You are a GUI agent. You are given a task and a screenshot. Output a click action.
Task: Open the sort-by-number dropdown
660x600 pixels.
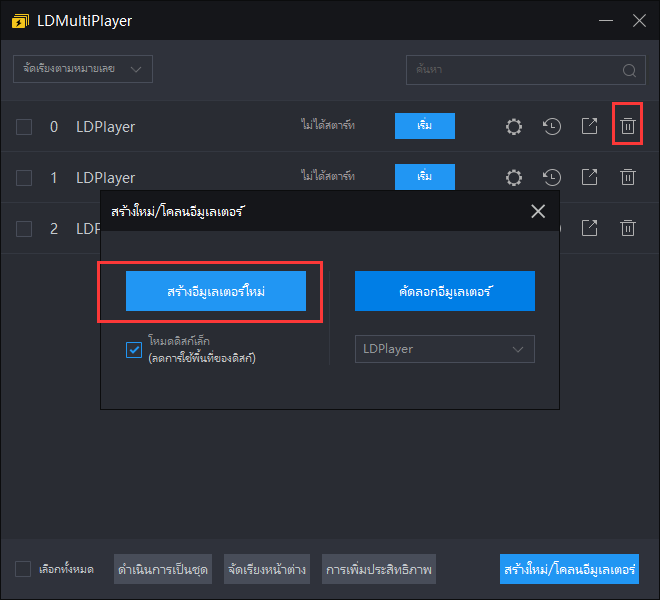click(x=83, y=69)
